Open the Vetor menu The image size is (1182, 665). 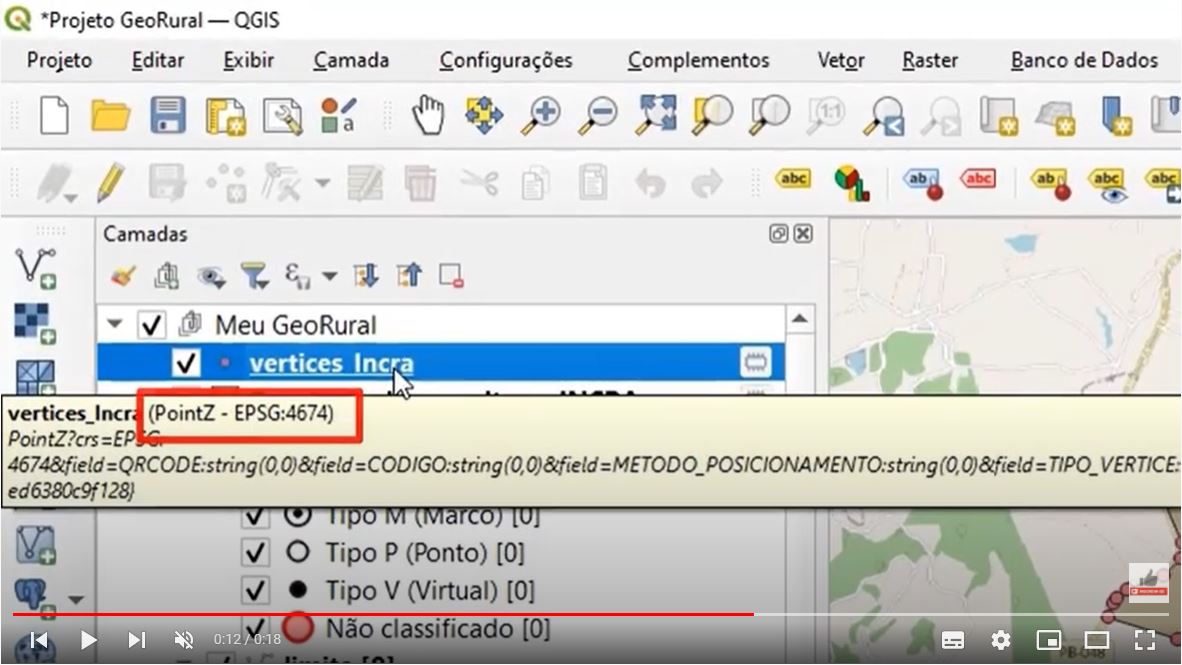click(x=841, y=60)
